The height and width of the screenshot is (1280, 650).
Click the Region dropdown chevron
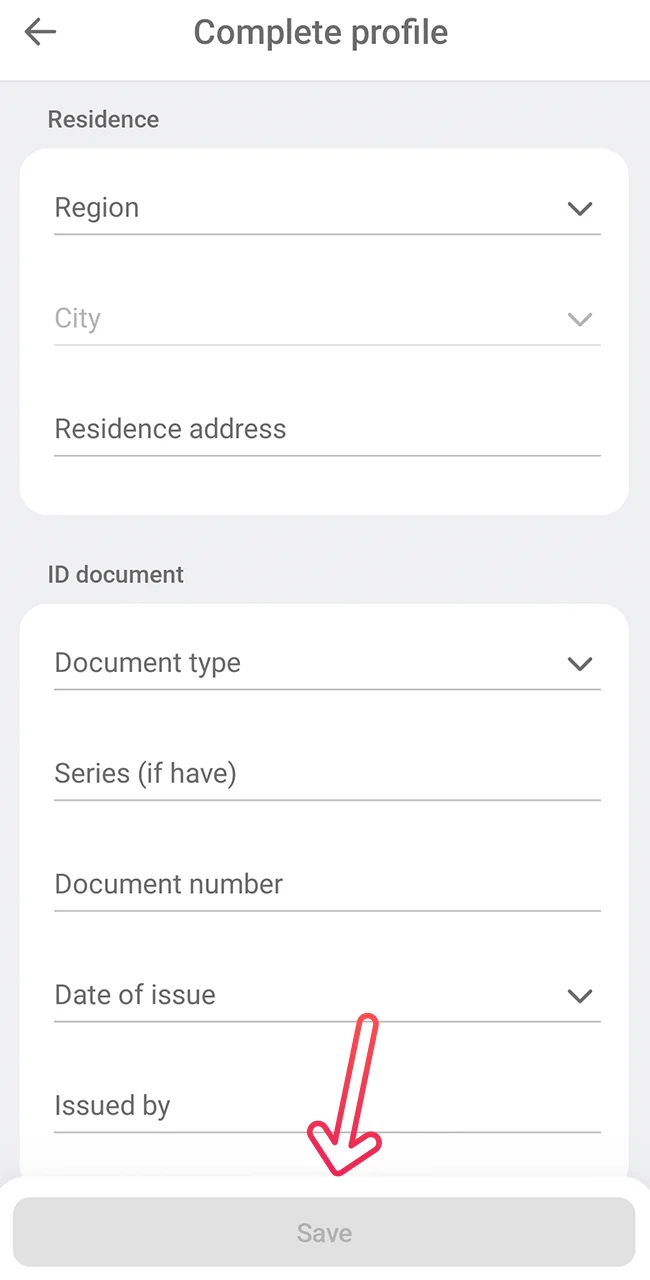tap(580, 208)
